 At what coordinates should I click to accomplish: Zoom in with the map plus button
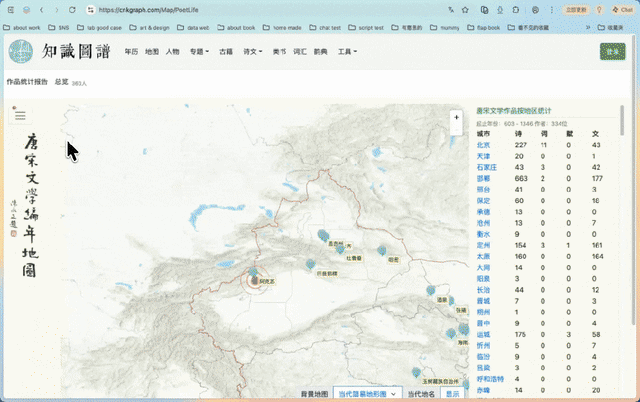pyautogui.click(x=456, y=118)
